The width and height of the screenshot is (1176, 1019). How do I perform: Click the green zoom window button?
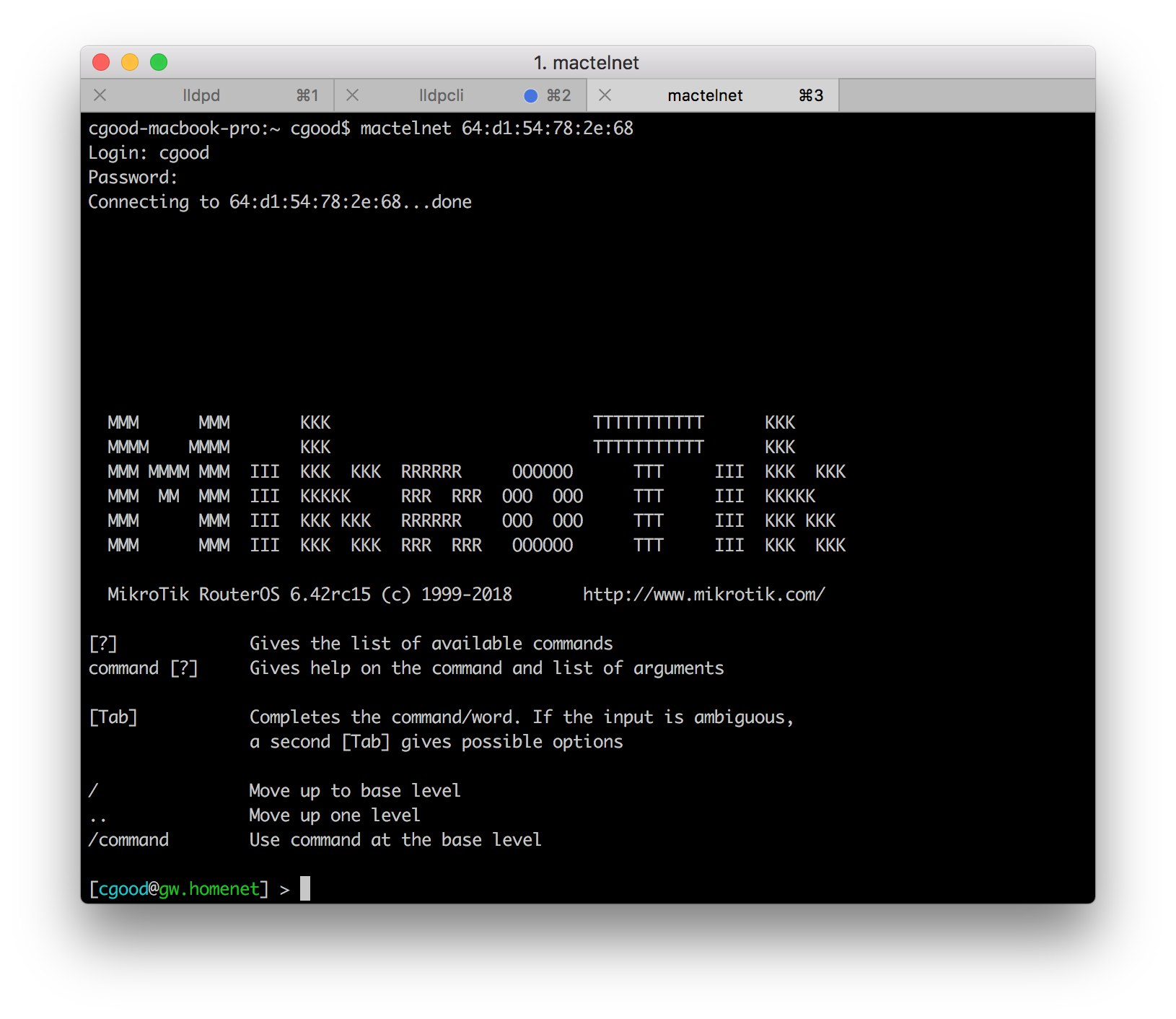click(x=159, y=62)
